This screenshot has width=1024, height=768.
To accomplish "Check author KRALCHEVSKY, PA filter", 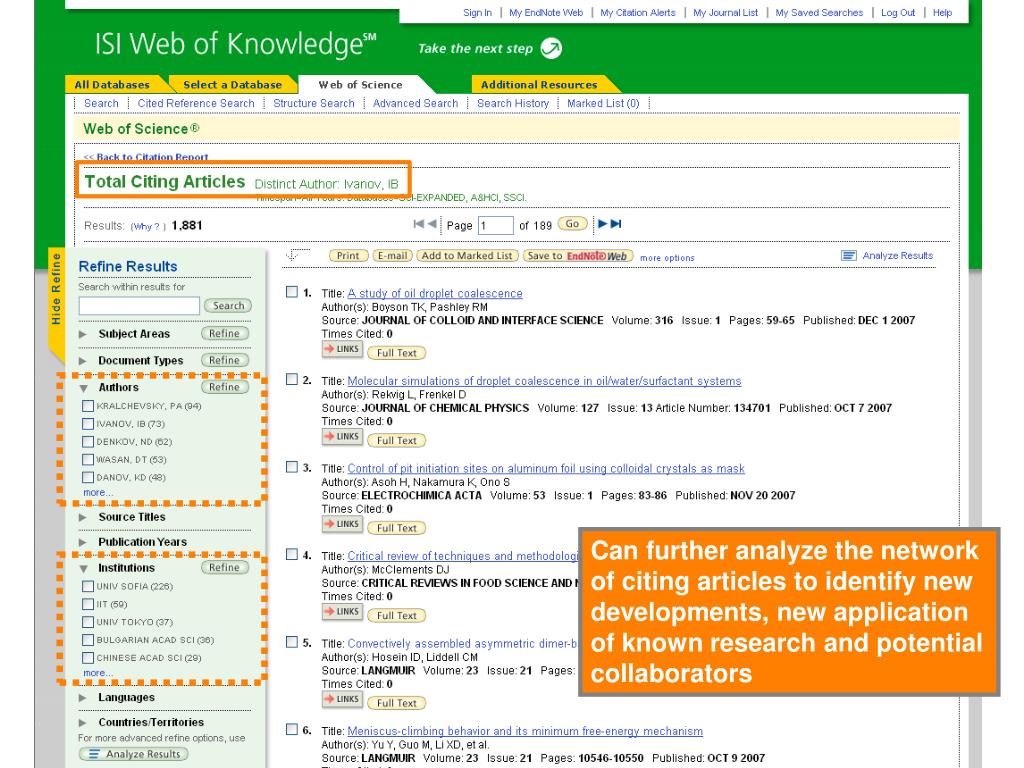I will click(88, 406).
